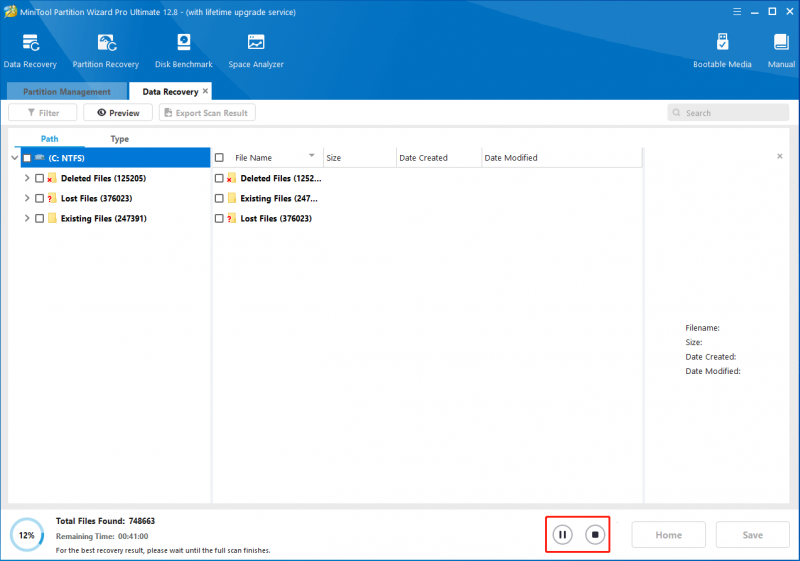
Task: Collapse the C: NTFS tree node
Action: point(15,158)
